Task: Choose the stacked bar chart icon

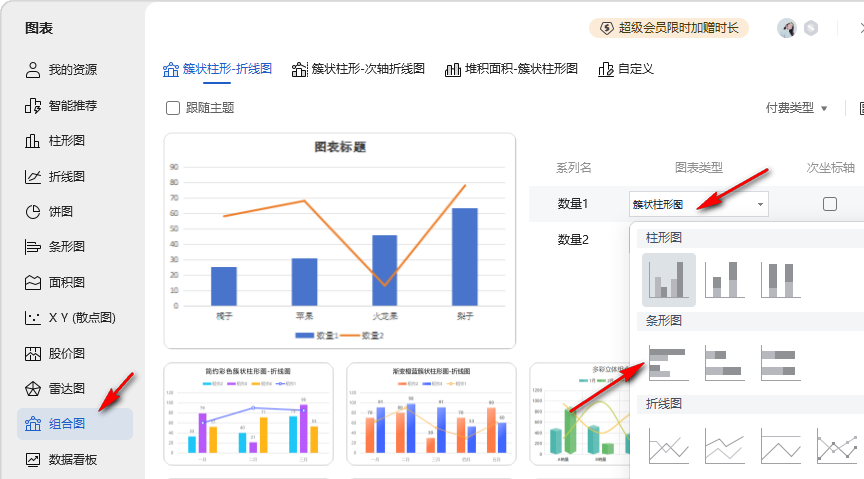Action: [x=725, y=363]
